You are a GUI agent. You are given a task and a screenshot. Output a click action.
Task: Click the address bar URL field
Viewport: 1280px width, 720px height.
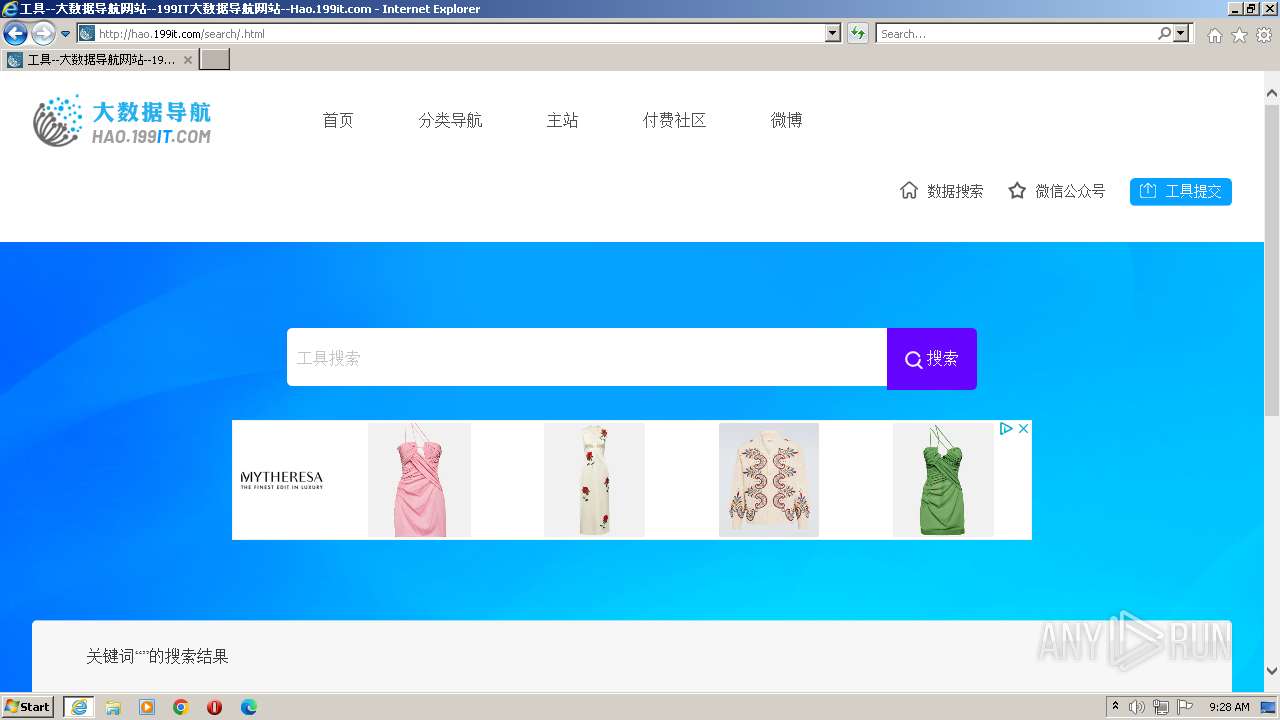(x=460, y=34)
